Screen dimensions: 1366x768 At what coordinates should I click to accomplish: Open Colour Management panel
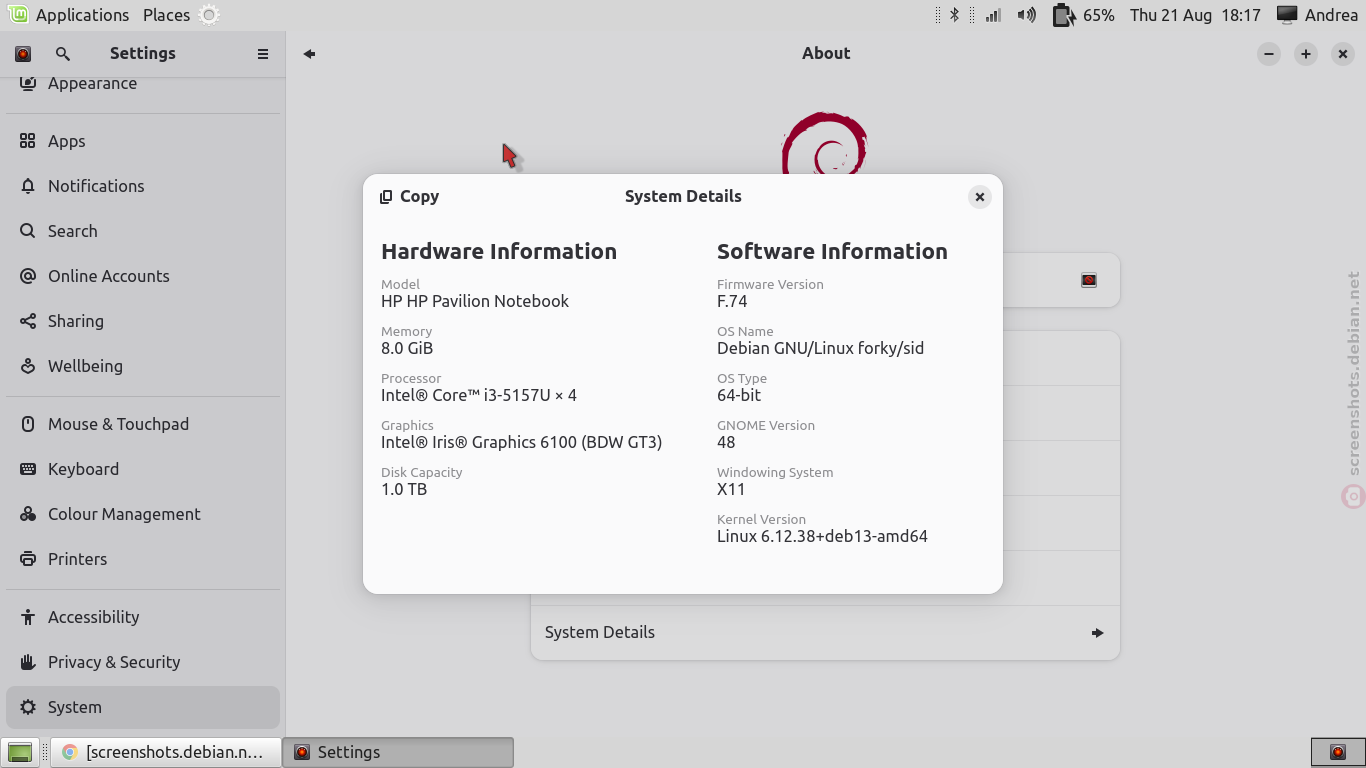[143, 514]
